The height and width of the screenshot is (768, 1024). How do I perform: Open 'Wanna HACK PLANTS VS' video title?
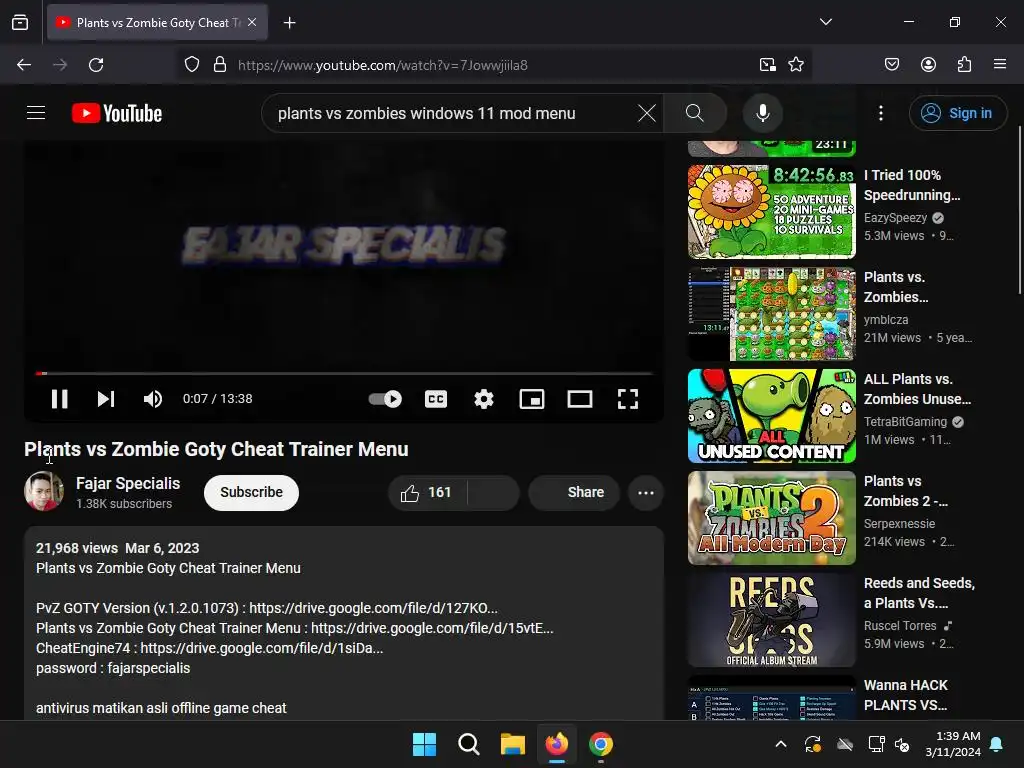tap(906, 695)
